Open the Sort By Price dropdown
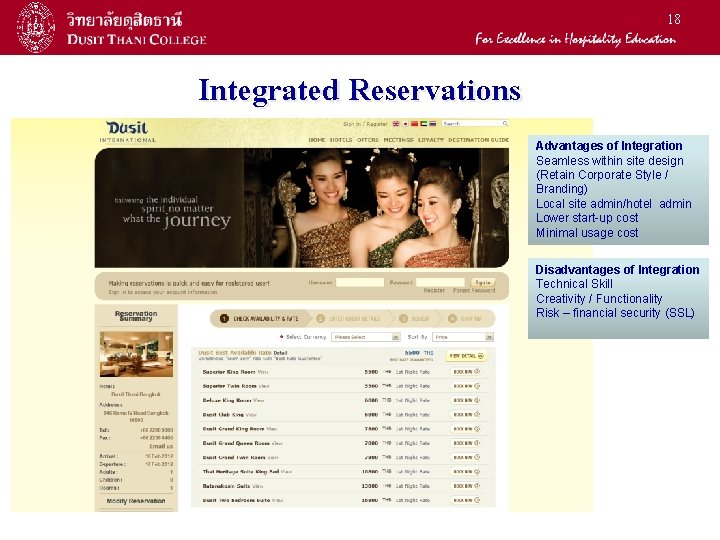 (x=464, y=337)
